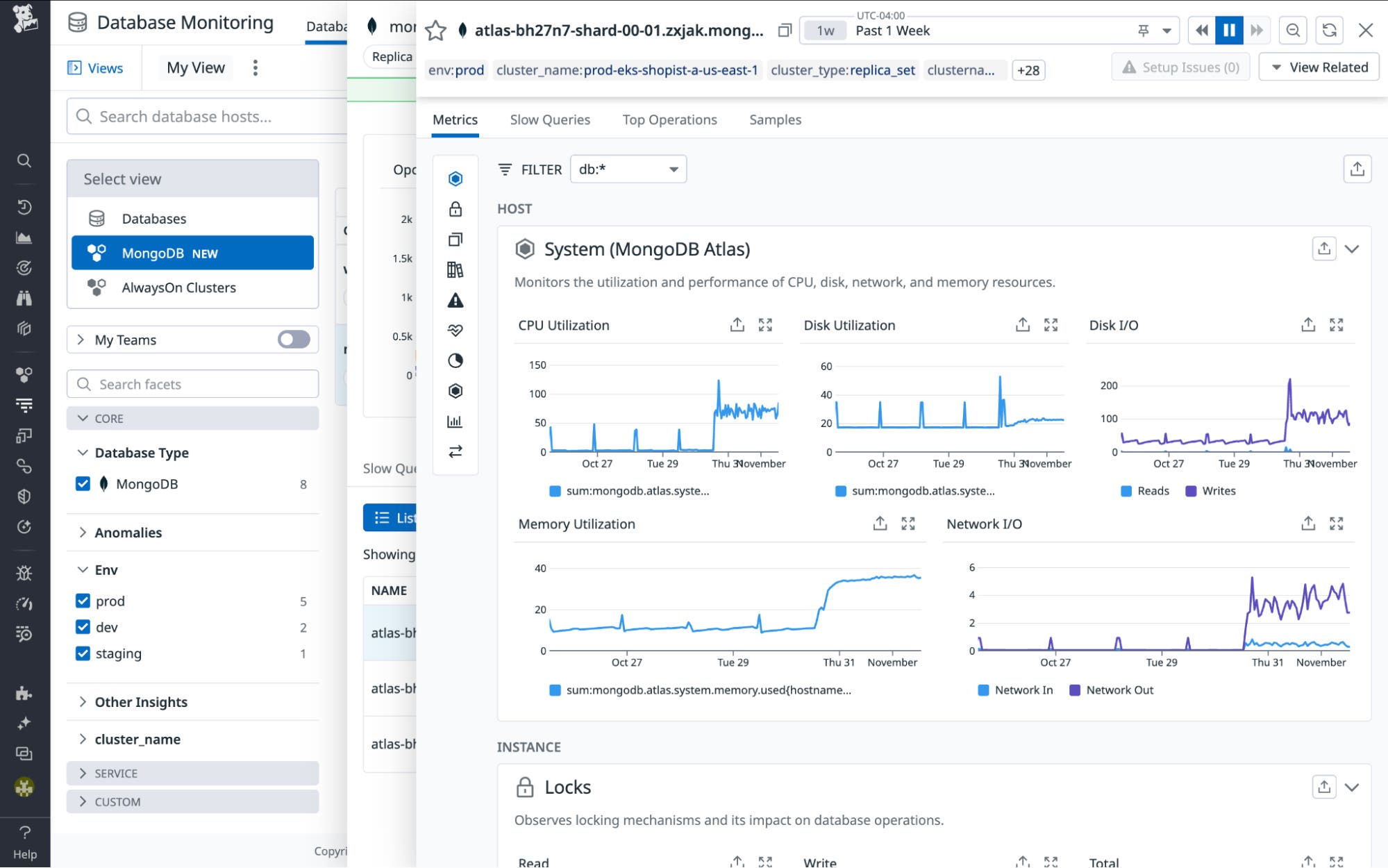
Task: Switch to the Slow Queries tab
Action: 550,119
